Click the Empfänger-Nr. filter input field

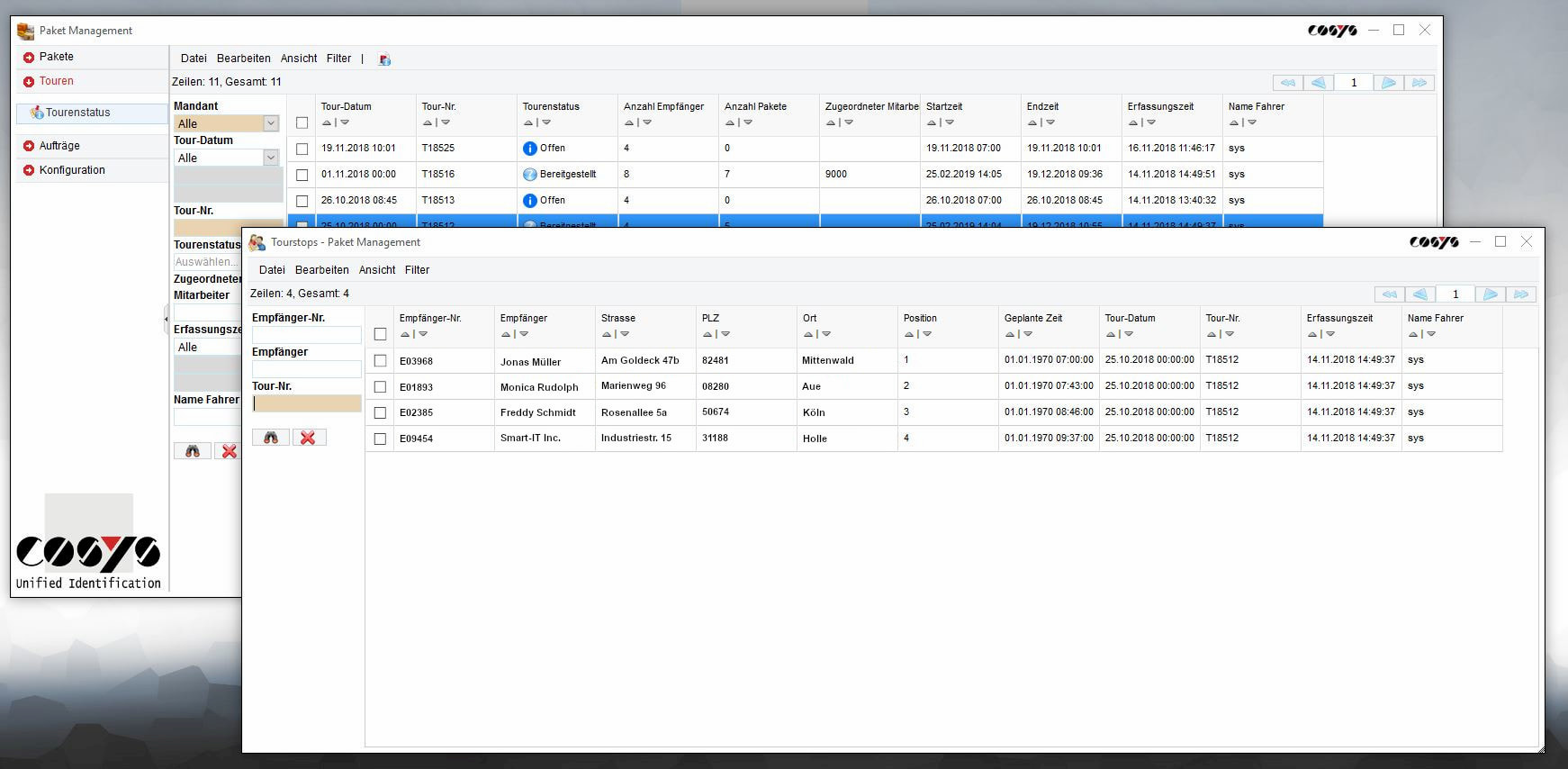[x=306, y=335]
